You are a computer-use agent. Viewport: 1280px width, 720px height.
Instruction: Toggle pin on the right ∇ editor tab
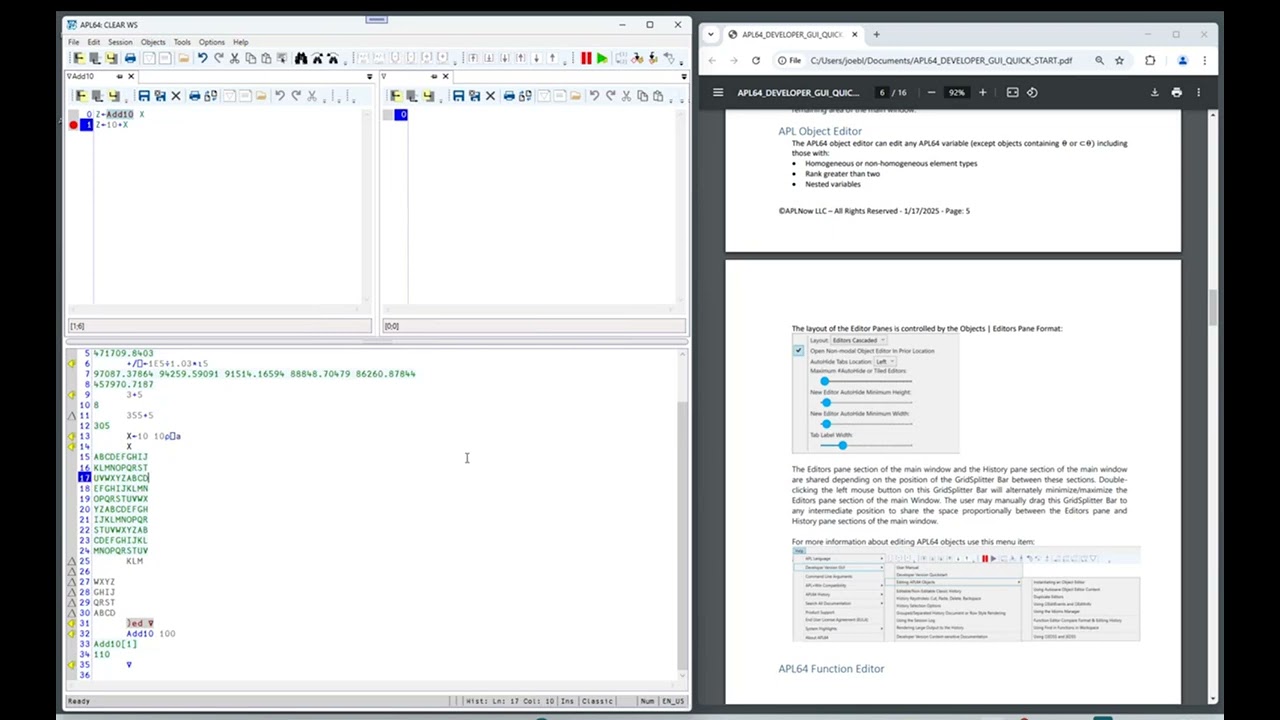[x=434, y=76]
